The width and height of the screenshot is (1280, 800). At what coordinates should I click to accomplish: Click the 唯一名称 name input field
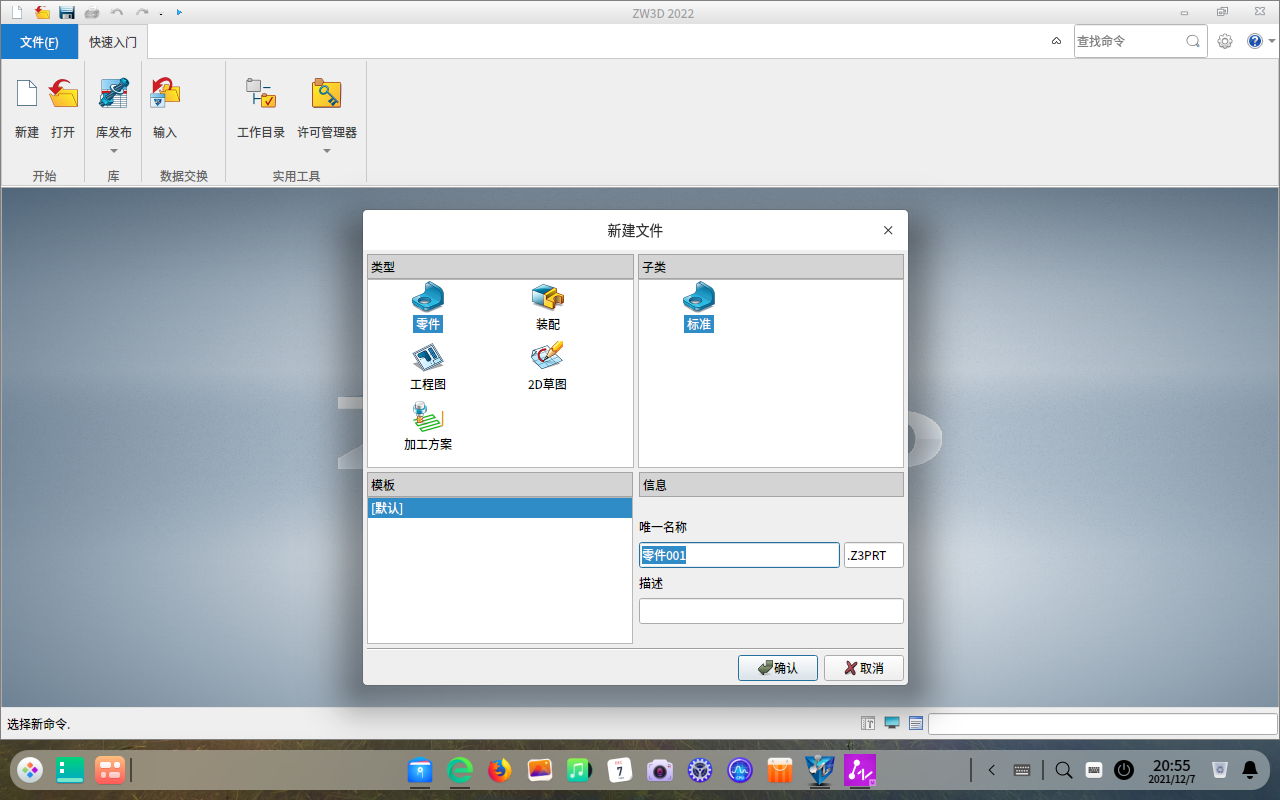(739, 554)
